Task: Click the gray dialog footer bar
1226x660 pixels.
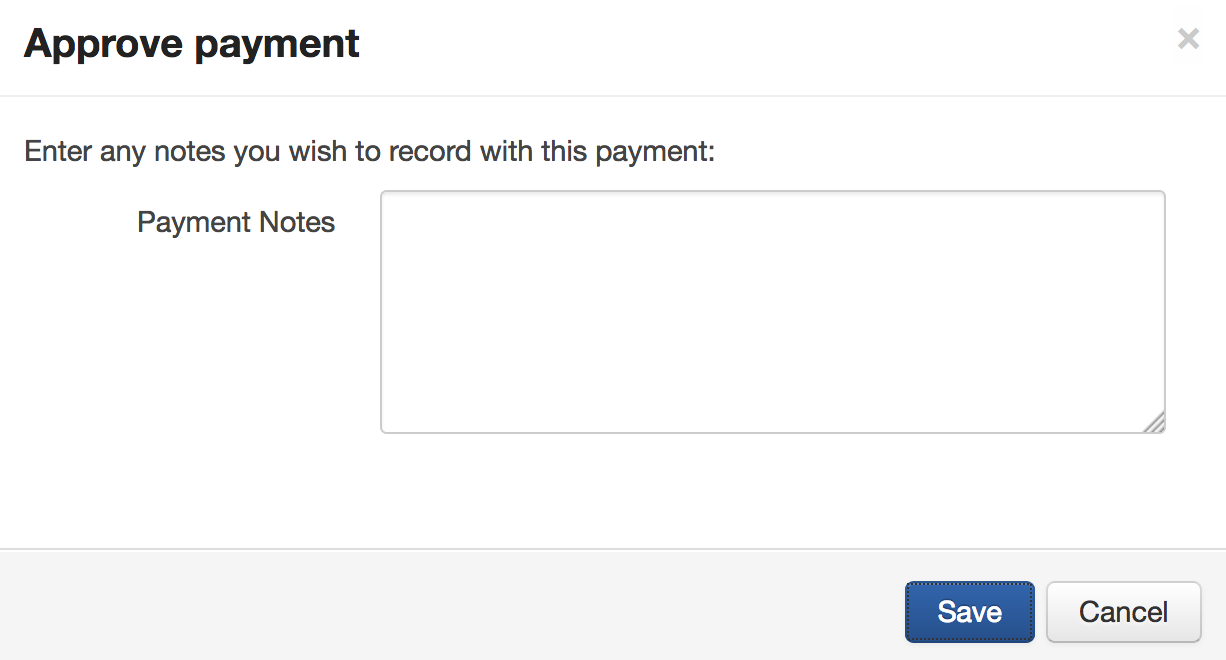Action: click(x=450, y=605)
